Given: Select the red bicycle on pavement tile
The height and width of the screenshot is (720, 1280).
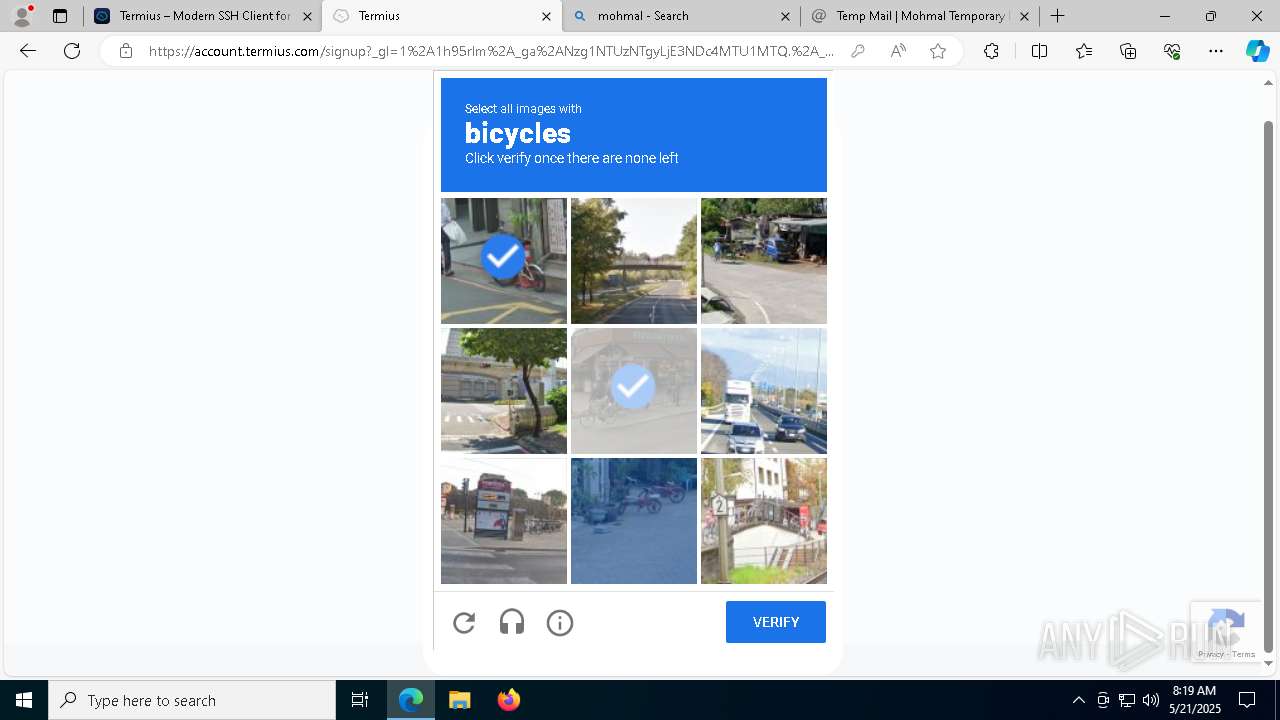Looking at the screenshot, I should coord(634,521).
